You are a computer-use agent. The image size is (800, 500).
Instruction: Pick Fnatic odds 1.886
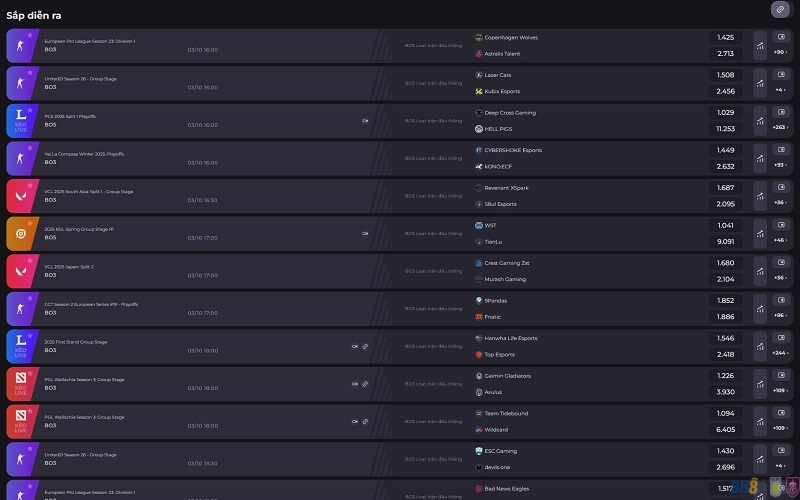coord(725,316)
